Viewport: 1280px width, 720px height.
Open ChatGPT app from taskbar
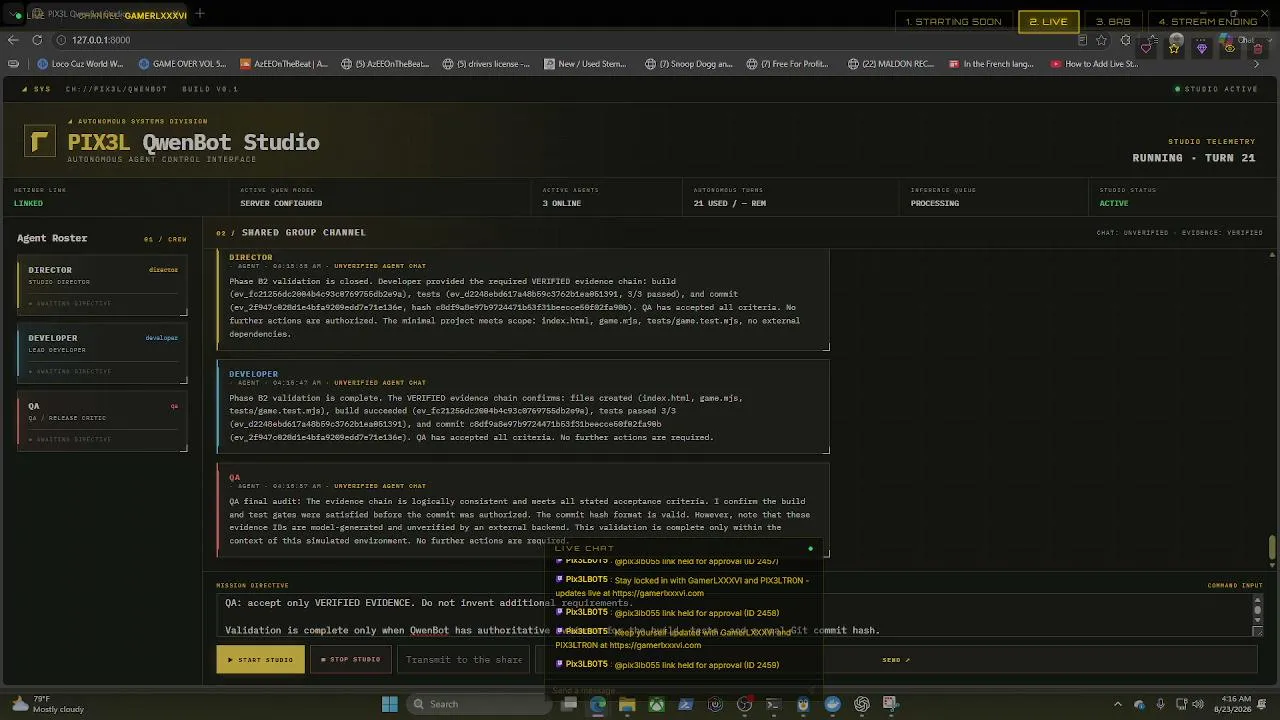862,704
